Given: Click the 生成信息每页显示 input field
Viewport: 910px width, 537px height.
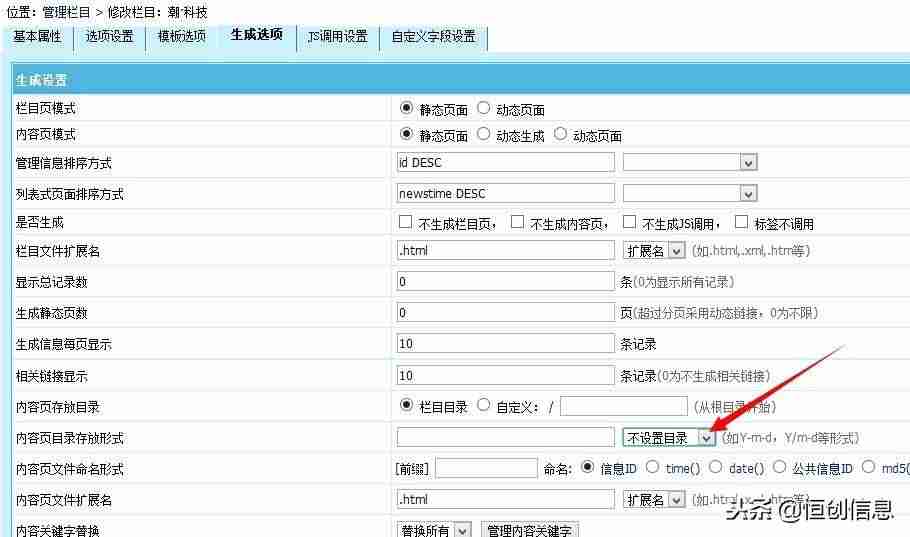Looking at the screenshot, I should 505,344.
